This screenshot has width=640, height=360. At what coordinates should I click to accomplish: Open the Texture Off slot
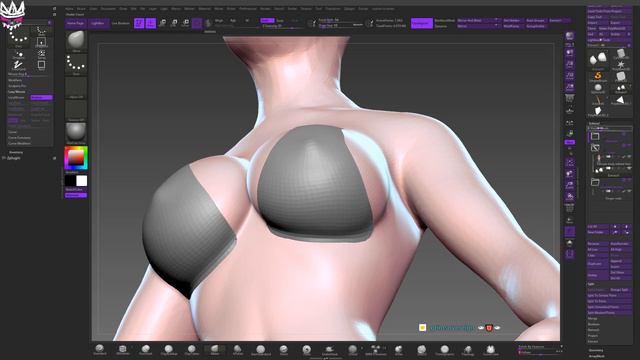pyautogui.click(x=76, y=110)
